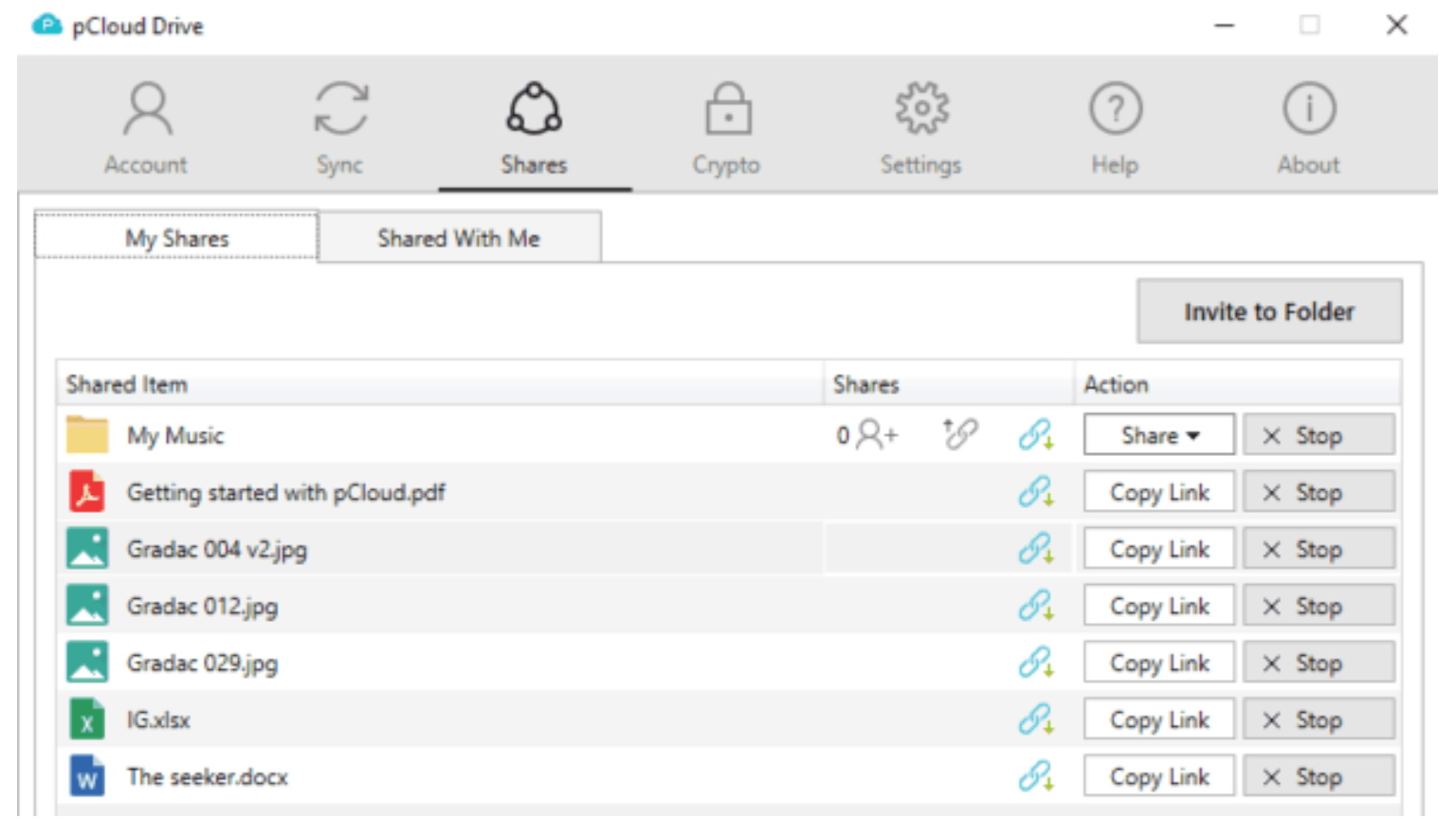Stop sharing Gradac 004 v2.jpg
1456x819 pixels.
click(x=1319, y=549)
